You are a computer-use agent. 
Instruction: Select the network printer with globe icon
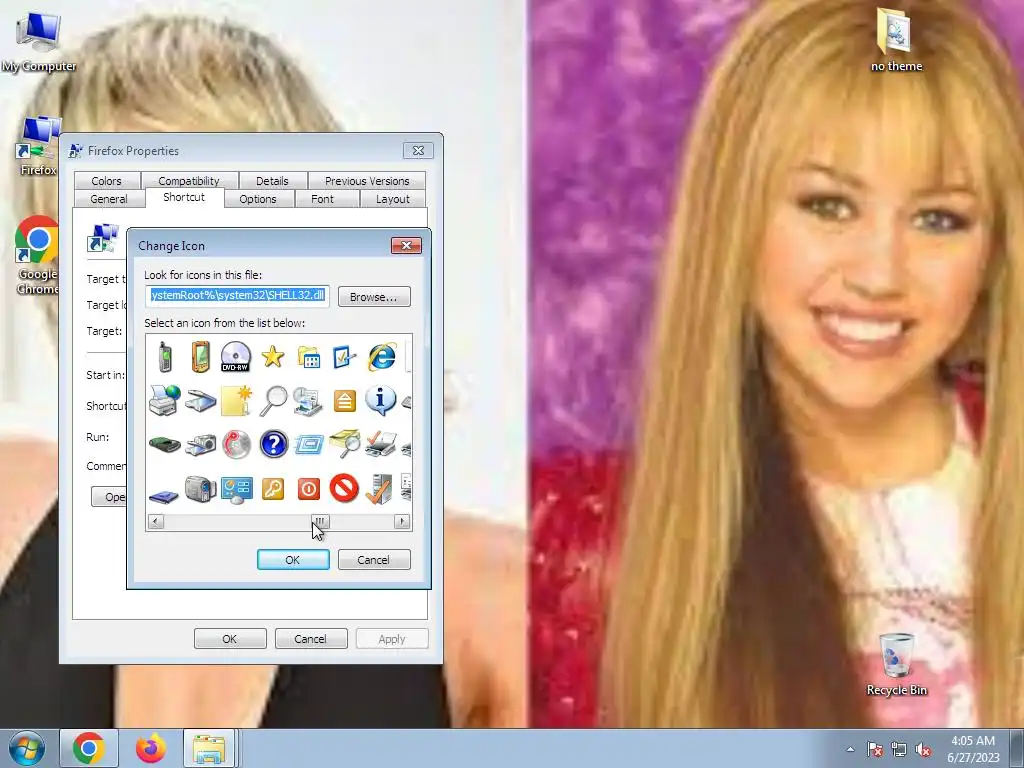(x=165, y=400)
